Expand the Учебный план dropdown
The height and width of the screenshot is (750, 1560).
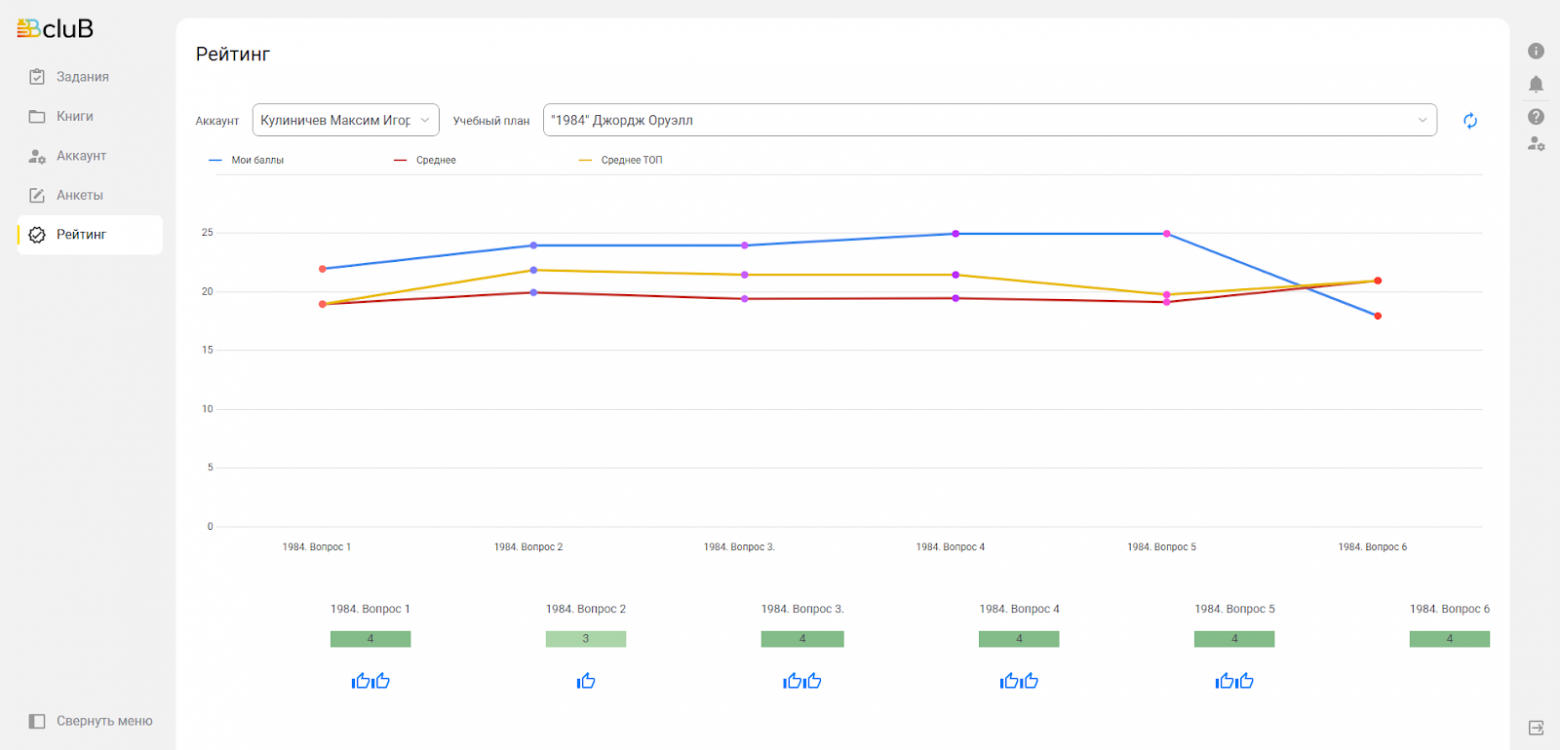pyautogui.click(x=989, y=120)
